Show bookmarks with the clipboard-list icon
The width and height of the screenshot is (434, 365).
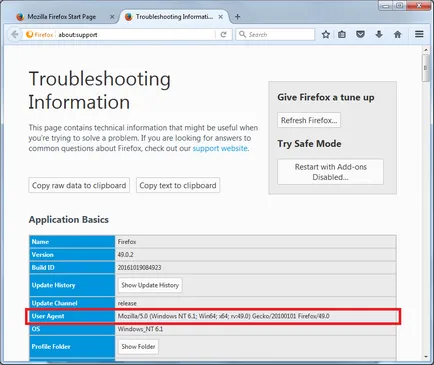(x=342, y=34)
